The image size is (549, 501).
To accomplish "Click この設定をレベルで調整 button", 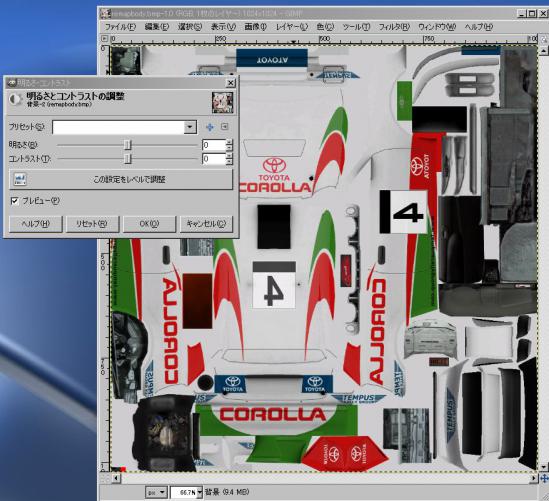I will [x=121, y=179].
